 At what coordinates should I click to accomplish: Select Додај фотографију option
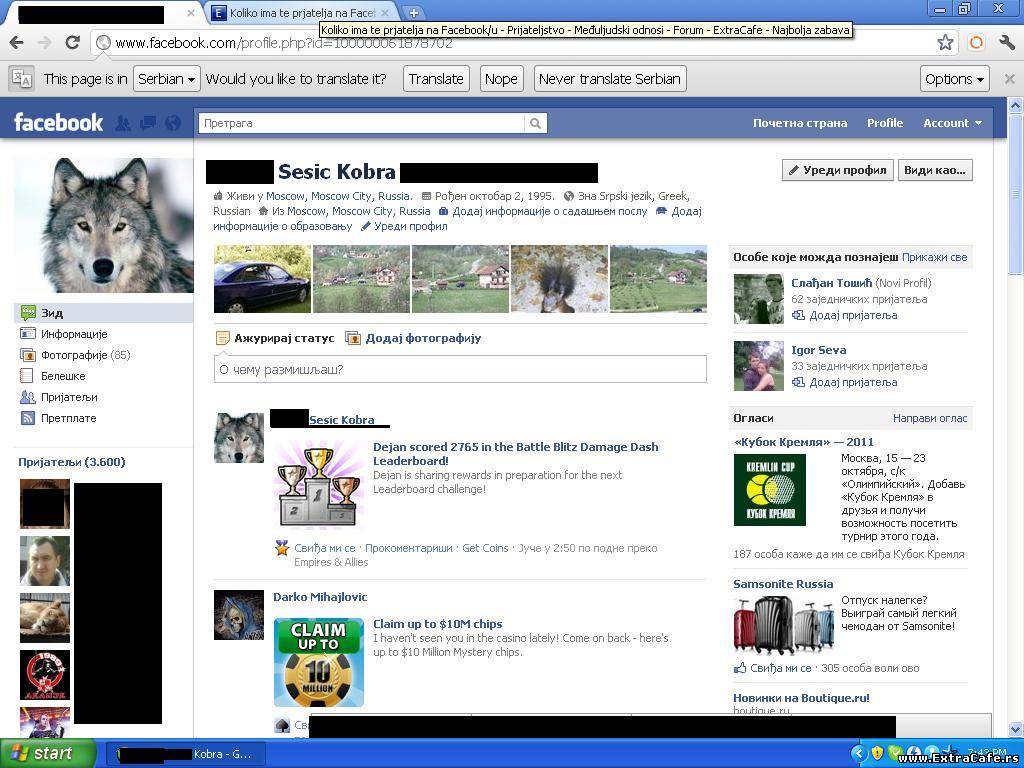[414, 338]
